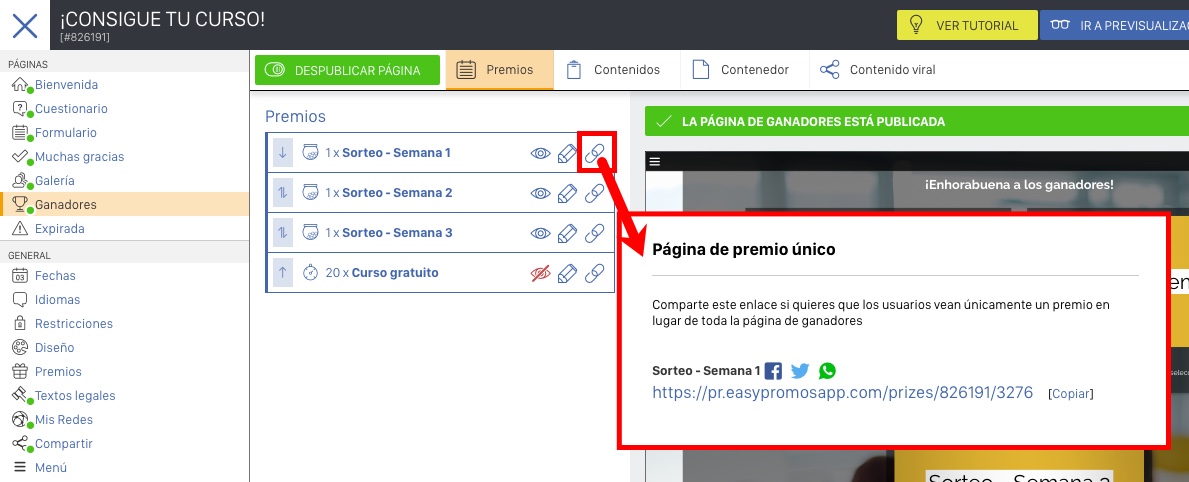
Task: Open the Contenido viral tab
Action: coord(878,70)
